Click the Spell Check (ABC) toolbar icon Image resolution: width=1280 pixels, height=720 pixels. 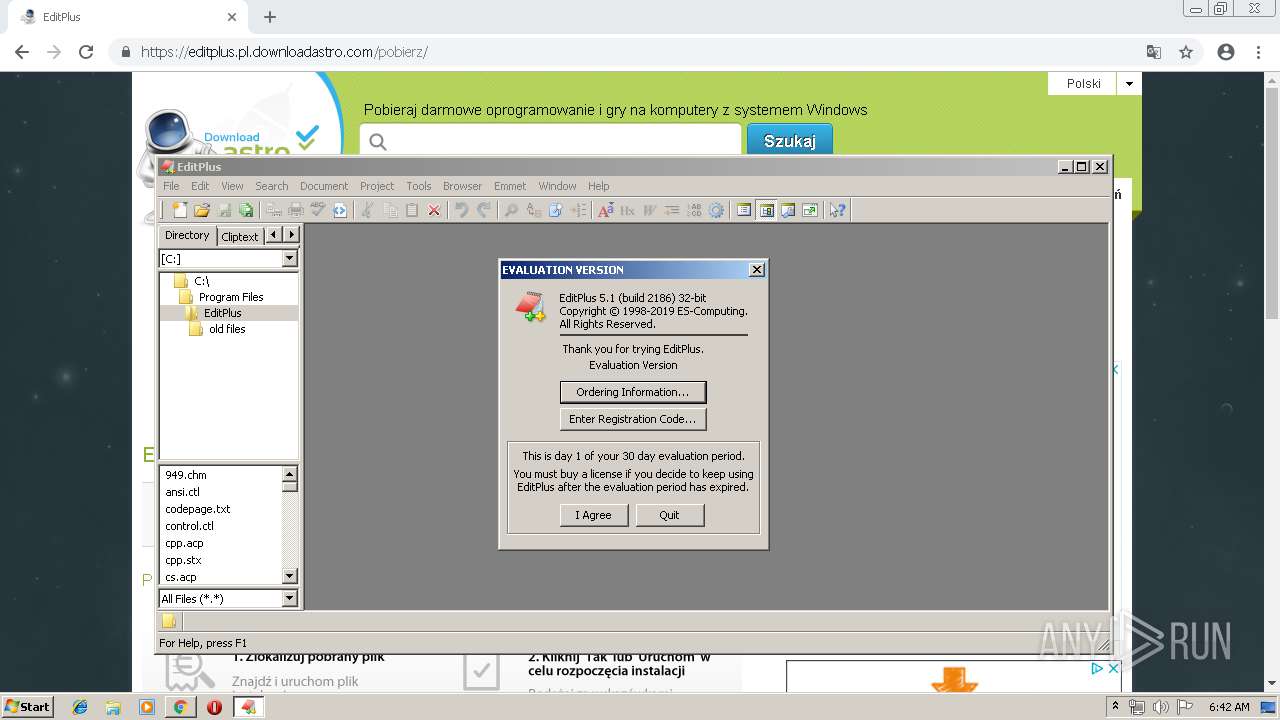click(318, 210)
